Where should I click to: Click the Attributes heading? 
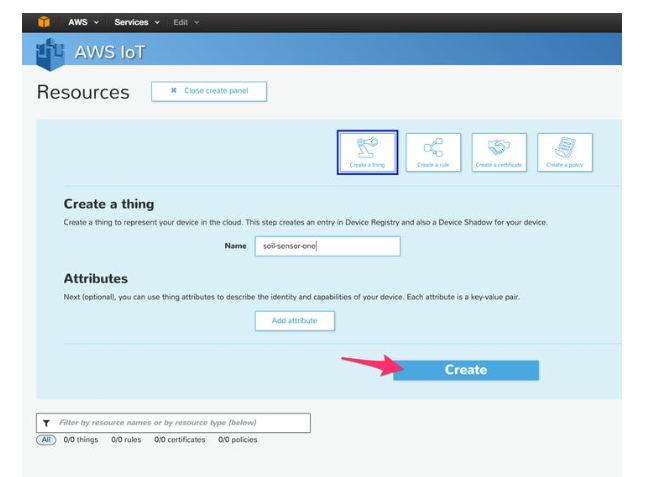pos(95,279)
